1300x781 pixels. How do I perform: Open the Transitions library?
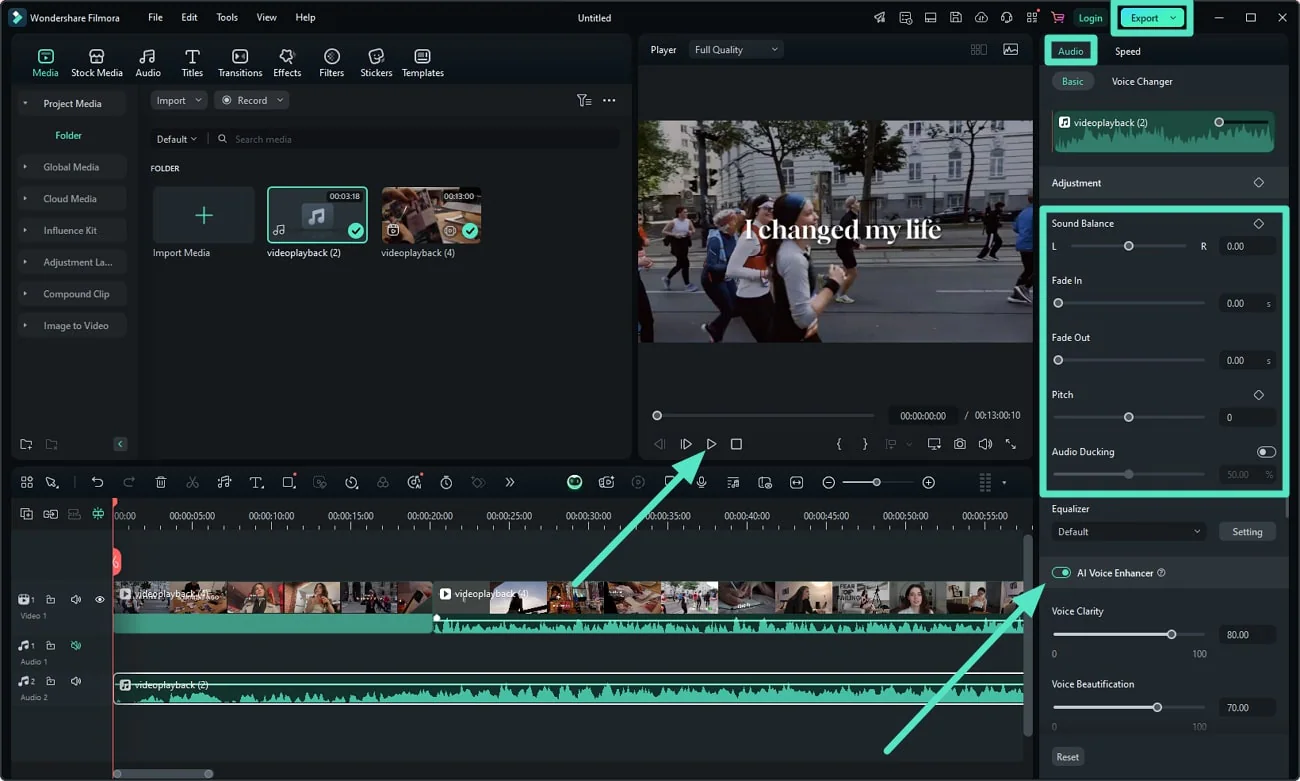[240, 62]
